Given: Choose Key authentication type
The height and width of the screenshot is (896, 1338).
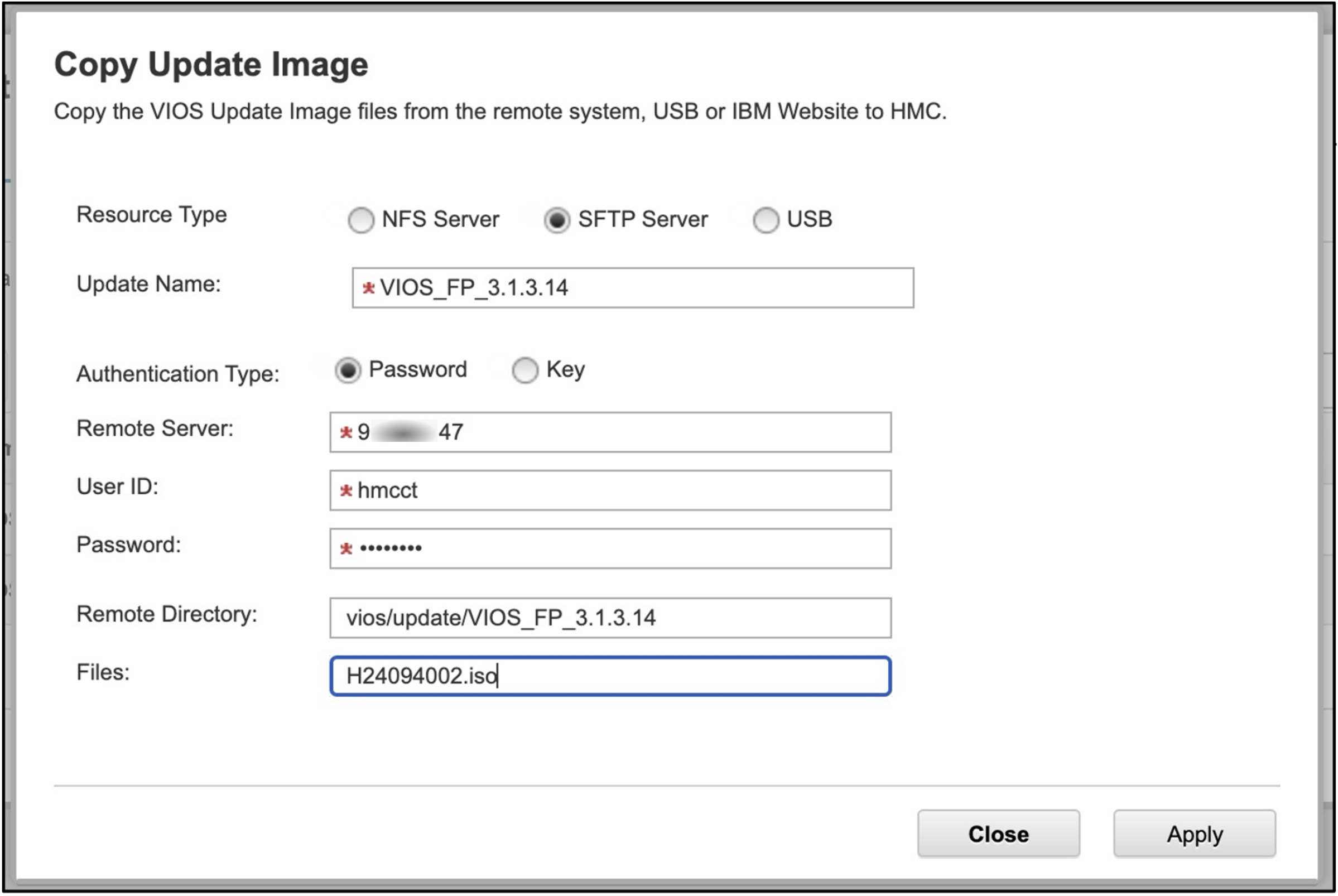Looking at the screenshot, I should click(x=525, y=370).
